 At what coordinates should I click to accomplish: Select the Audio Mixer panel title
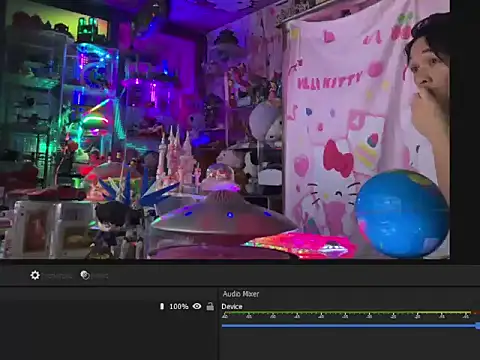[x=241, y=294]
